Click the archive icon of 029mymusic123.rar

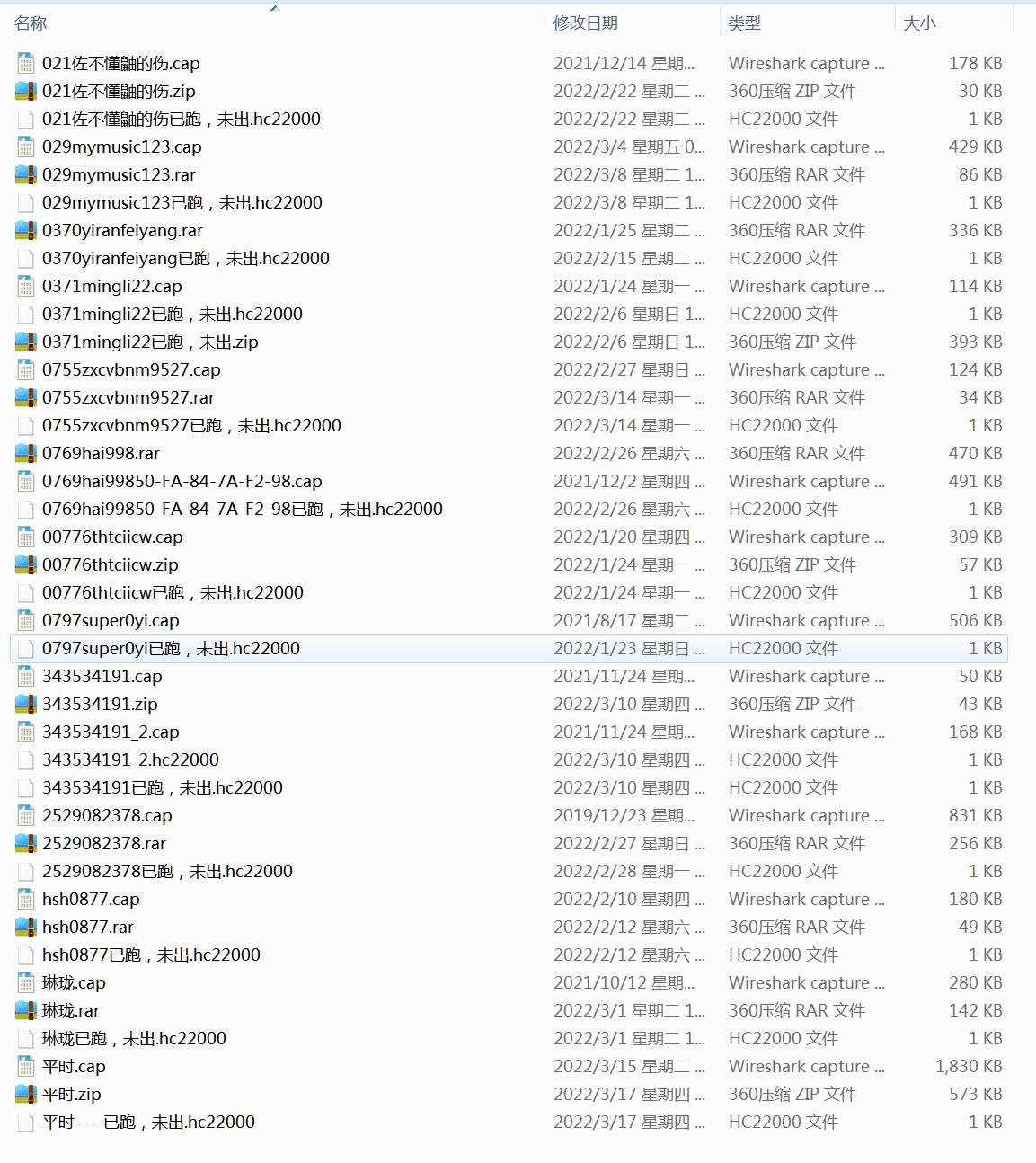(26, 174)
